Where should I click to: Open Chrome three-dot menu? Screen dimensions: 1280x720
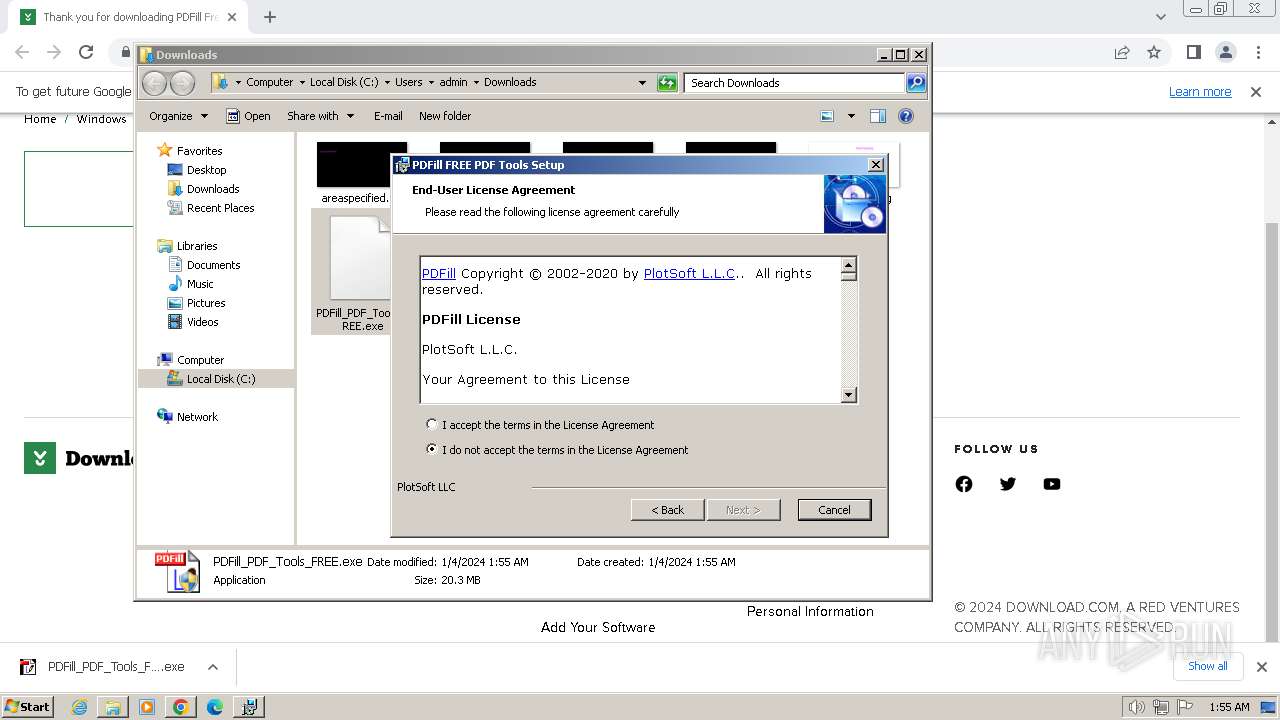(x=1259, y=52)
